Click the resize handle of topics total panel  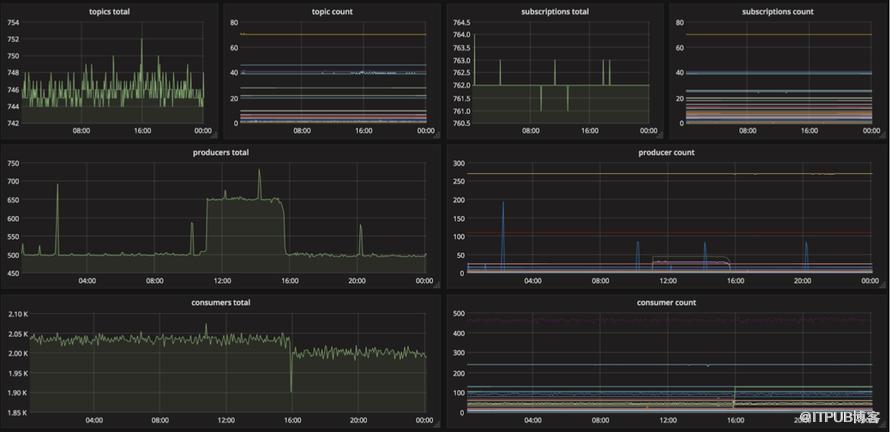[215, 136]
